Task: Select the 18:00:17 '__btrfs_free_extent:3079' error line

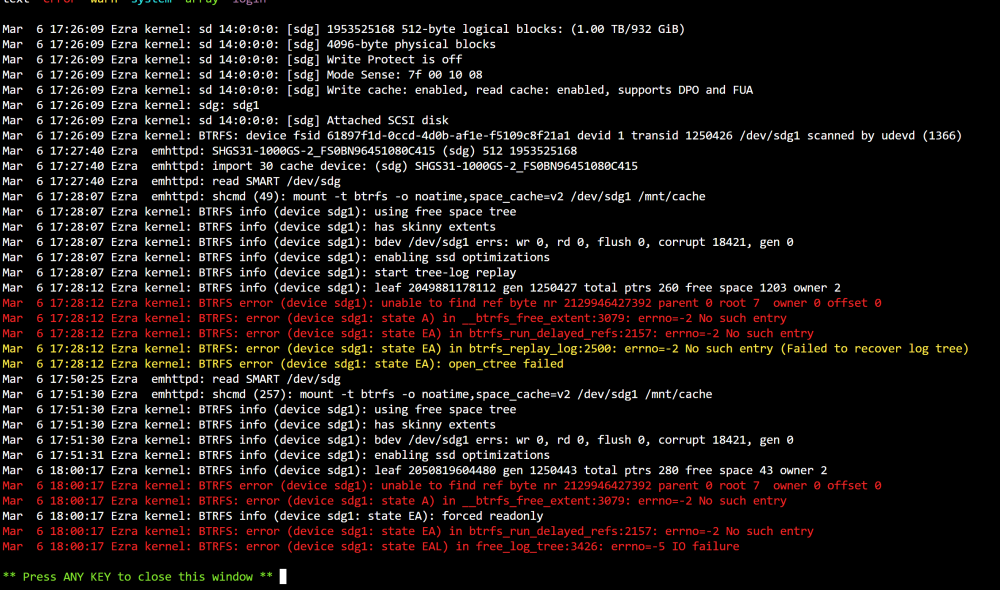Action: pos(394,501)
